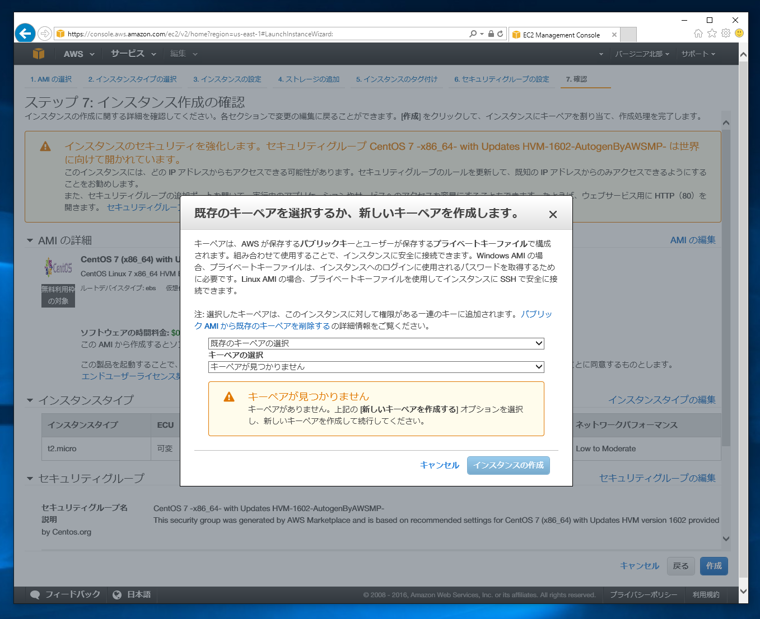Open the バージニア北部 region dropdown
Image resolution: width=760 pixels, height=619 pixels.
[642, 54]
